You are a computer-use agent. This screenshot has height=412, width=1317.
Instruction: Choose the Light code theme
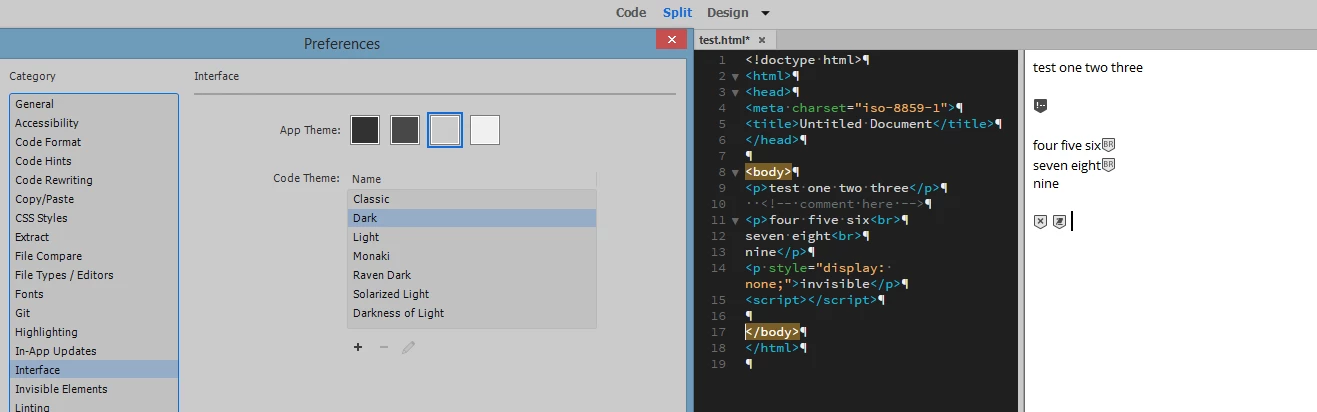[x=471, y=237]
